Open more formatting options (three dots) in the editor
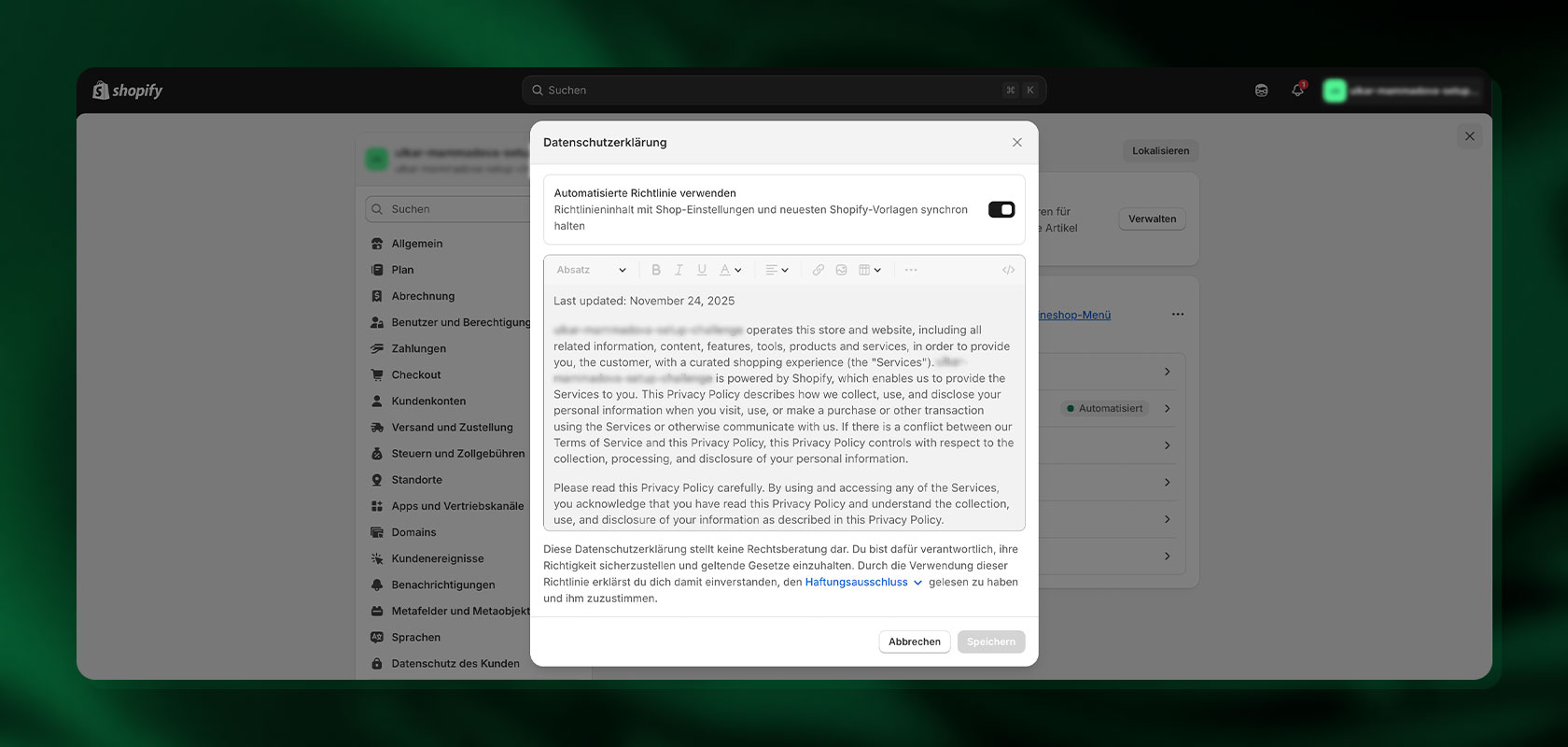Viewport: 1568px width, 747px height. point(911,270)
